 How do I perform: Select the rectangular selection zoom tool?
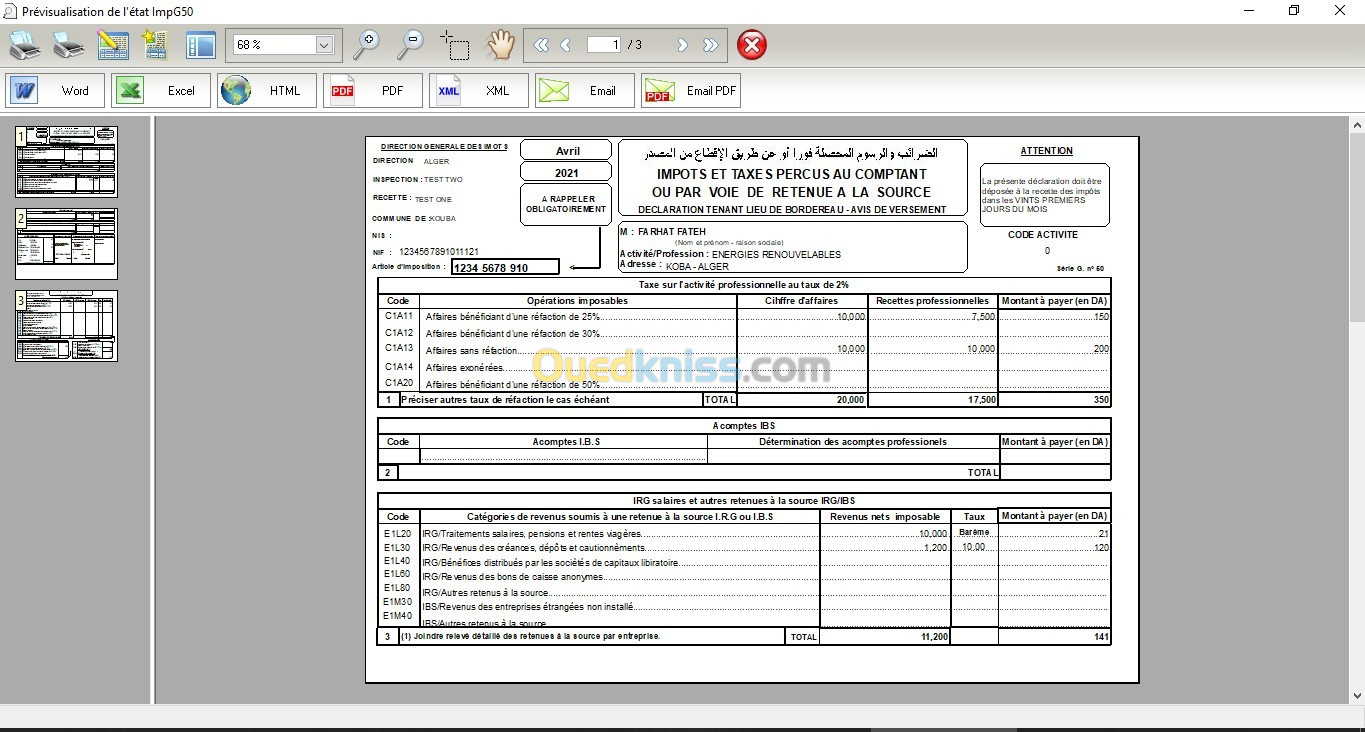point(454,45)
